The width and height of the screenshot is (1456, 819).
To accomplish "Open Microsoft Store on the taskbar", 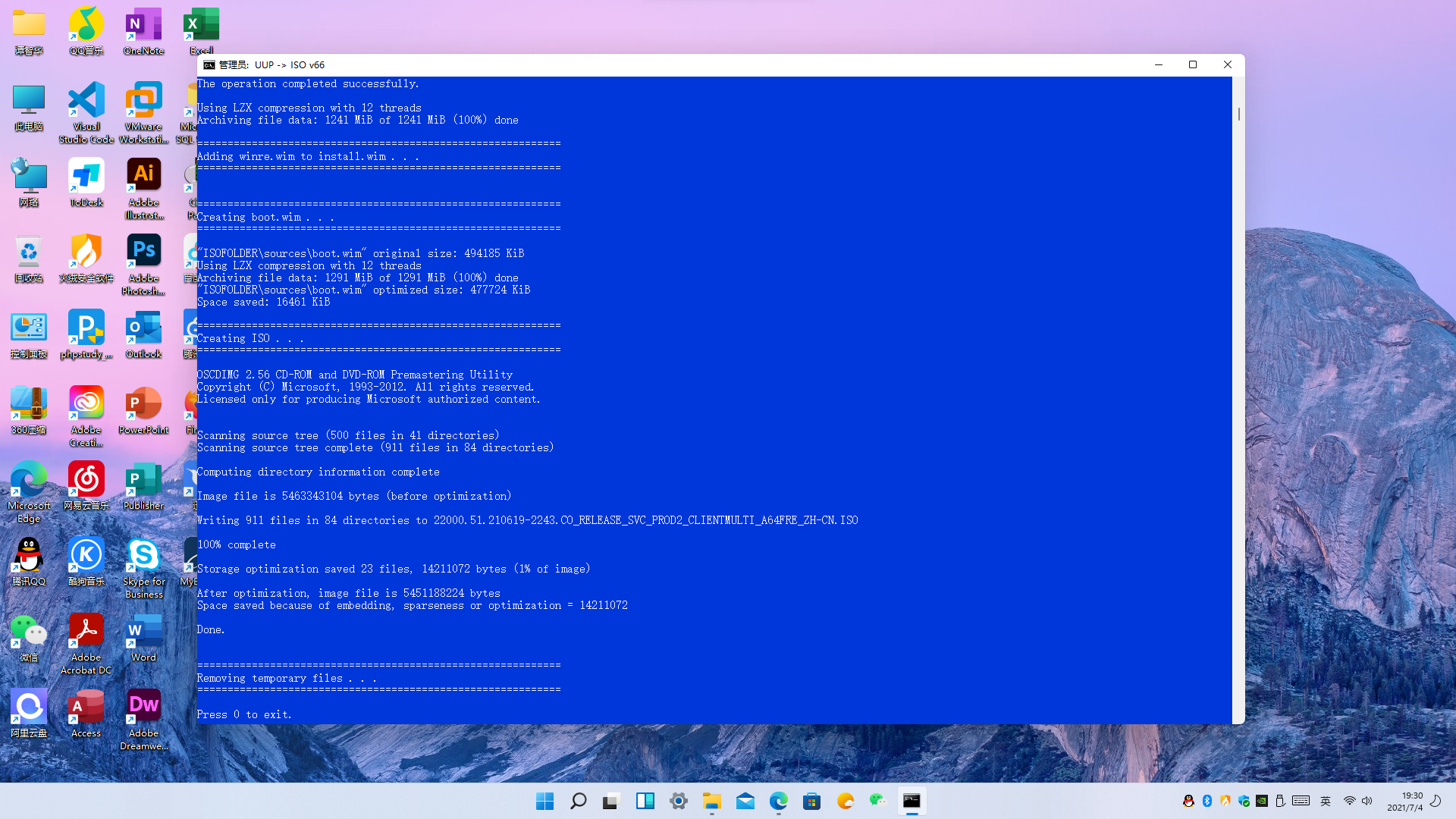I will pyautogui.click(x=811, y=801).
